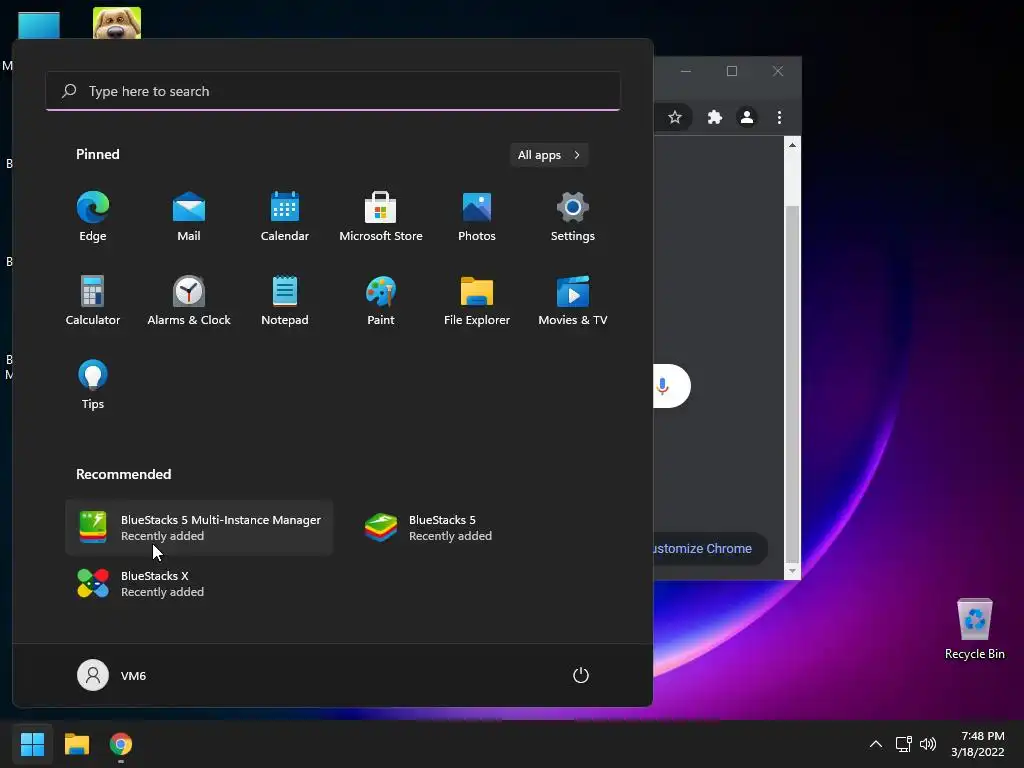Screen dimensions: 1024x768
Task: Launch Notepad
Action: point(285,300)
